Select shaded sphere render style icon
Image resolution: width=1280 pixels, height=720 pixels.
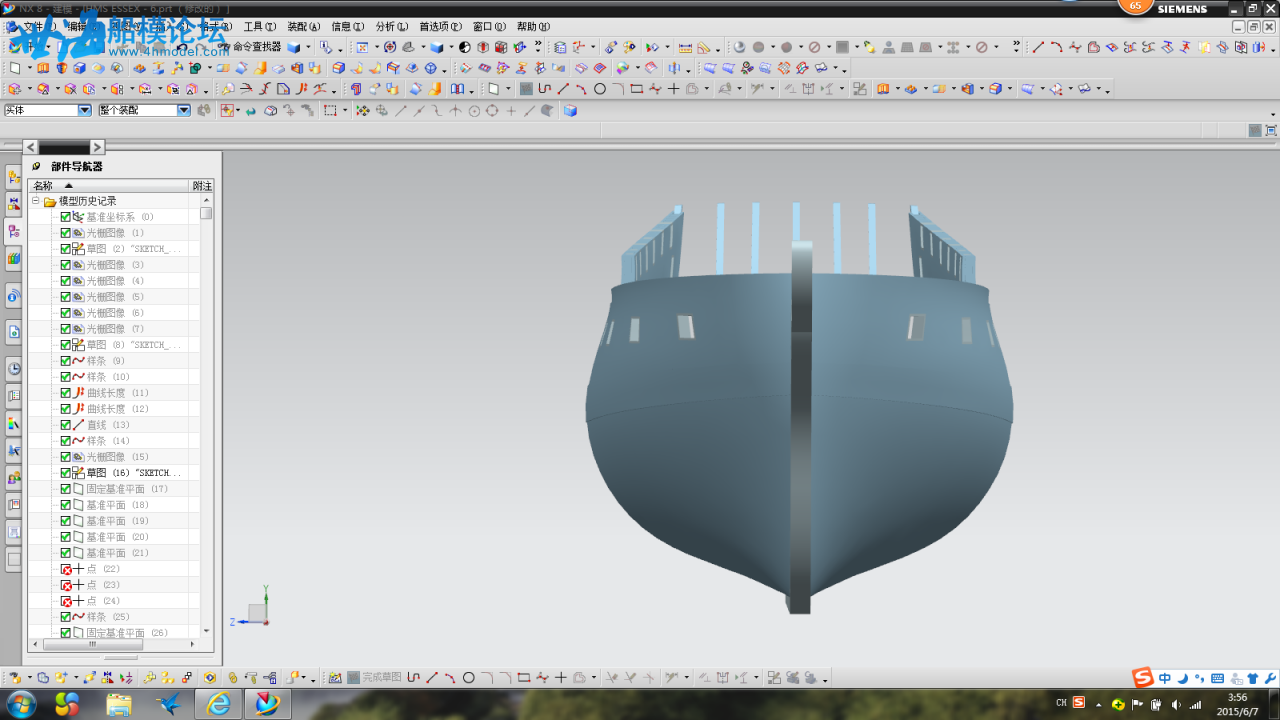click(740, 47)
